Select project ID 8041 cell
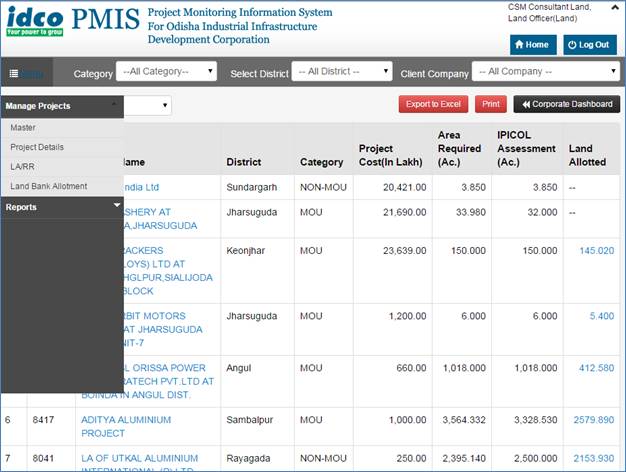This screenshot has width=626, height=472. point(43,458)
